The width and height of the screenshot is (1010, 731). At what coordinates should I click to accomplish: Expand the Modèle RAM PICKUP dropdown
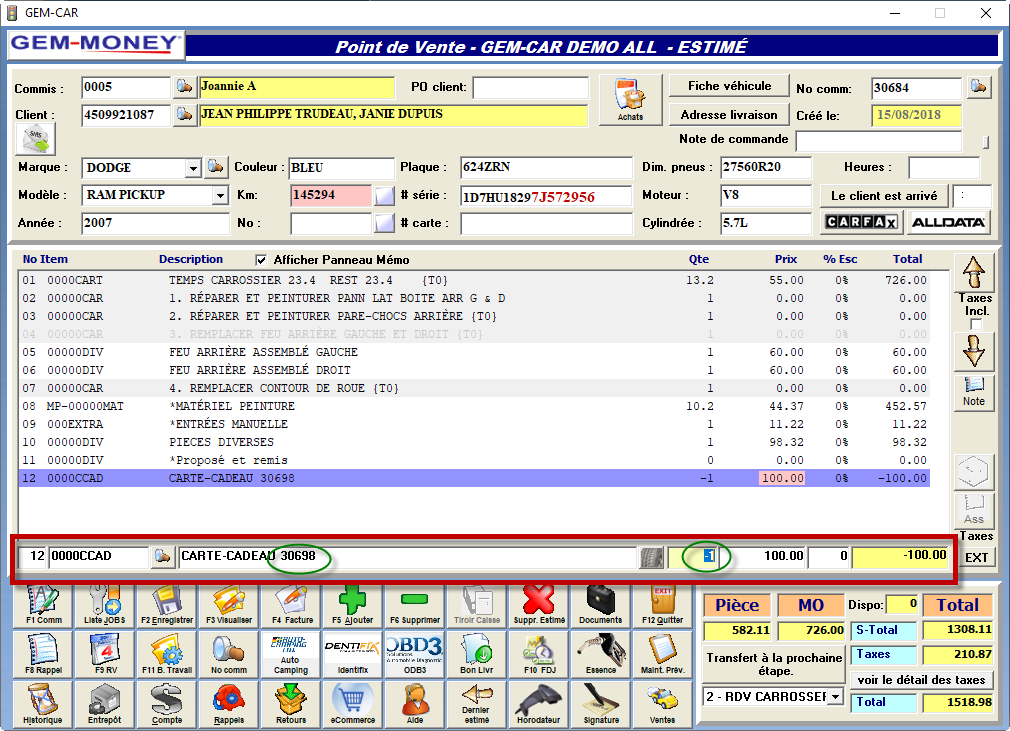(220, 195)
